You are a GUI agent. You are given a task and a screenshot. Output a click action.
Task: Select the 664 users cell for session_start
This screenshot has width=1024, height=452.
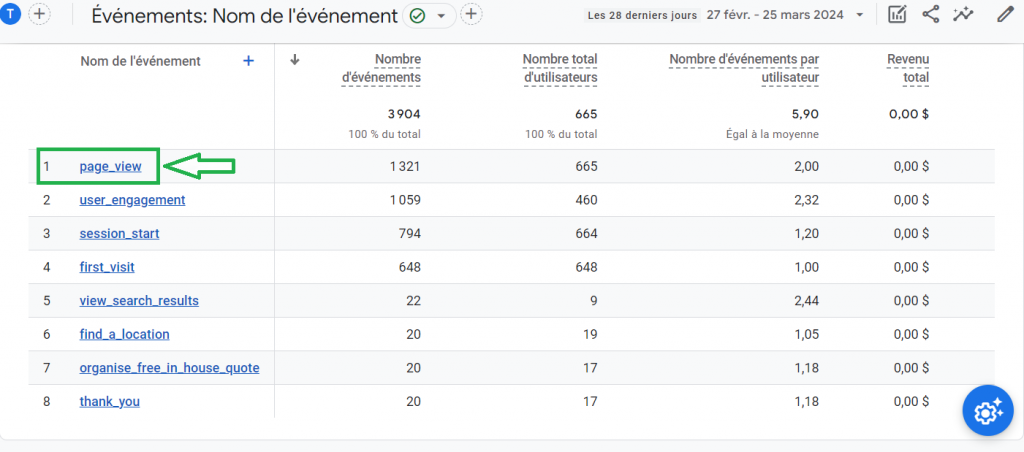click(x=585, y=233)
